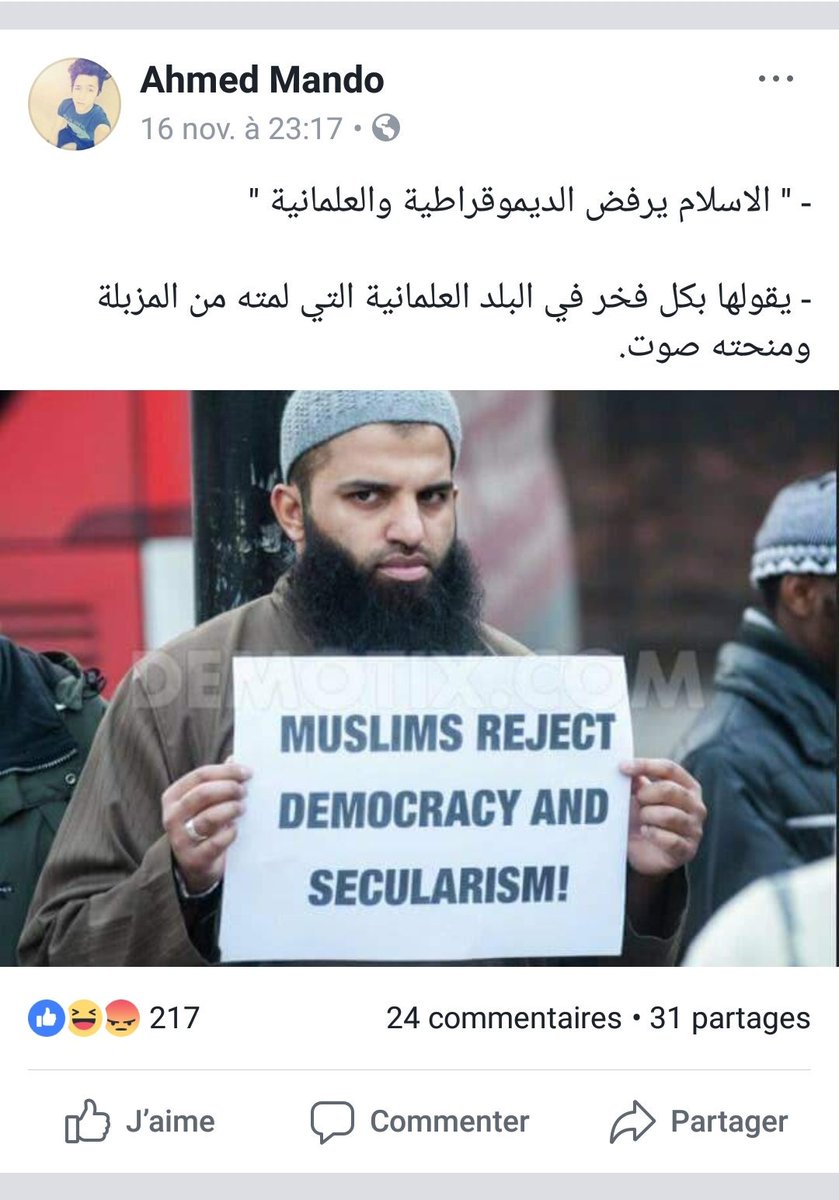Click Ahmed Mando's profile picture

(x=74, y=104)
